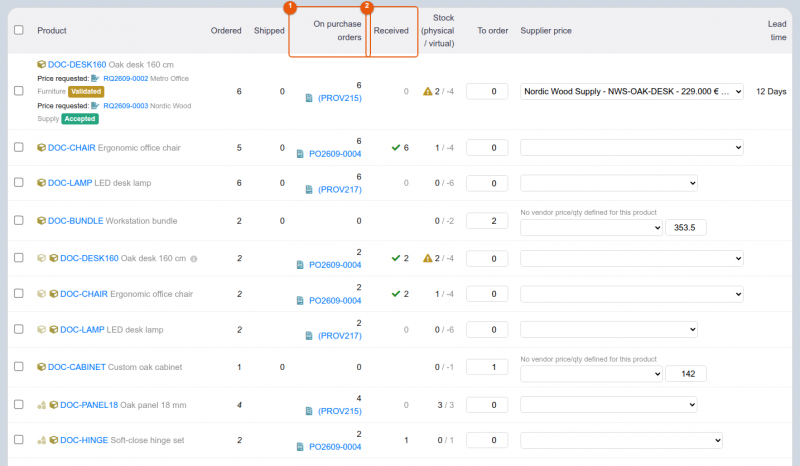800x466 pixels.
Task: Open supplier price dropdown in DOC-HINGE row
Action: tap(621, 440)
